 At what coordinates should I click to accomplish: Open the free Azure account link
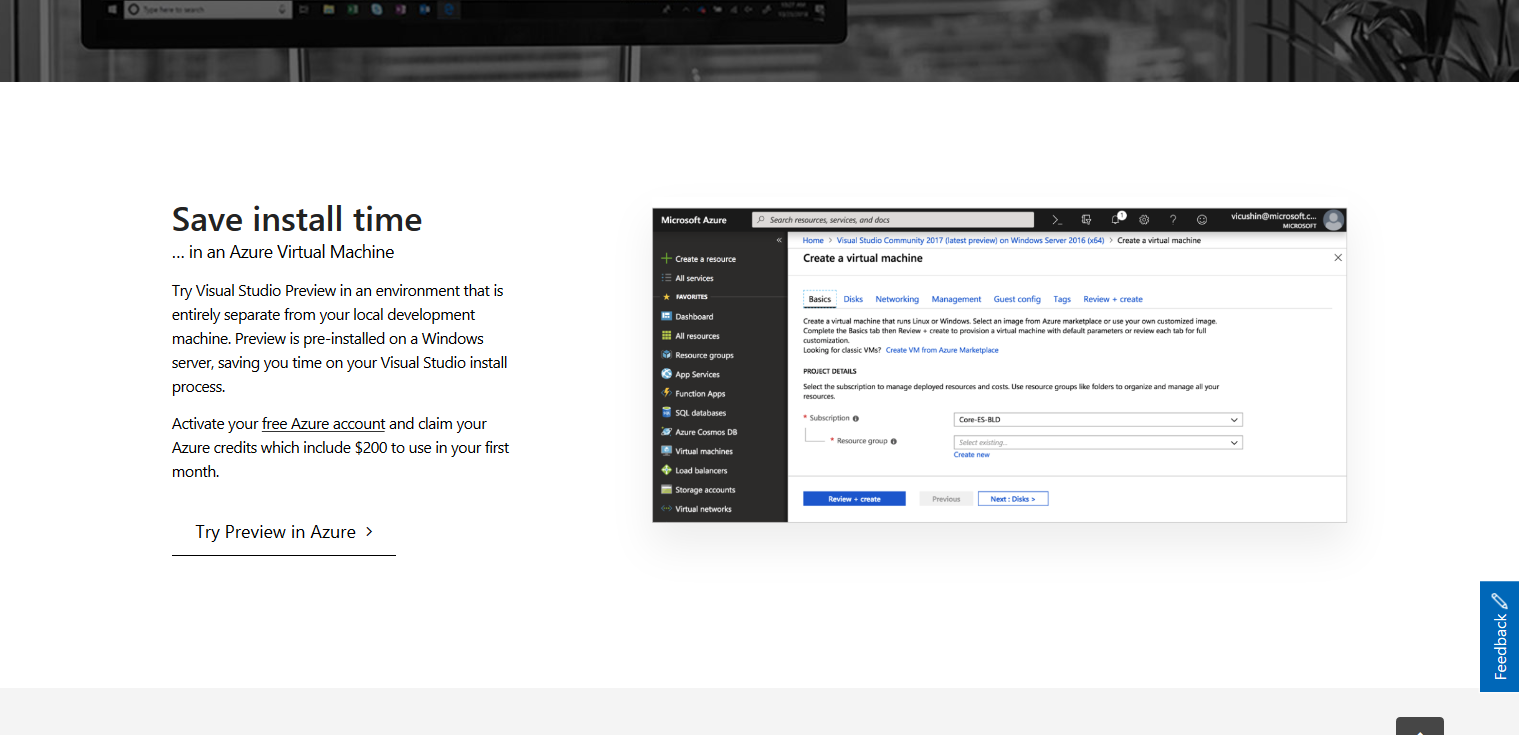[322, 423]
